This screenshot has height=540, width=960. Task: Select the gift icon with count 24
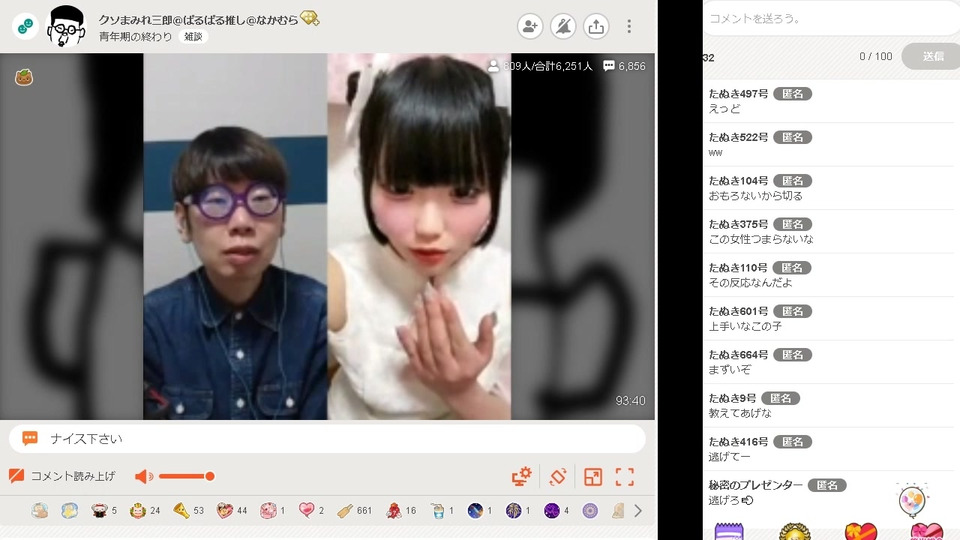click(138, 511)
